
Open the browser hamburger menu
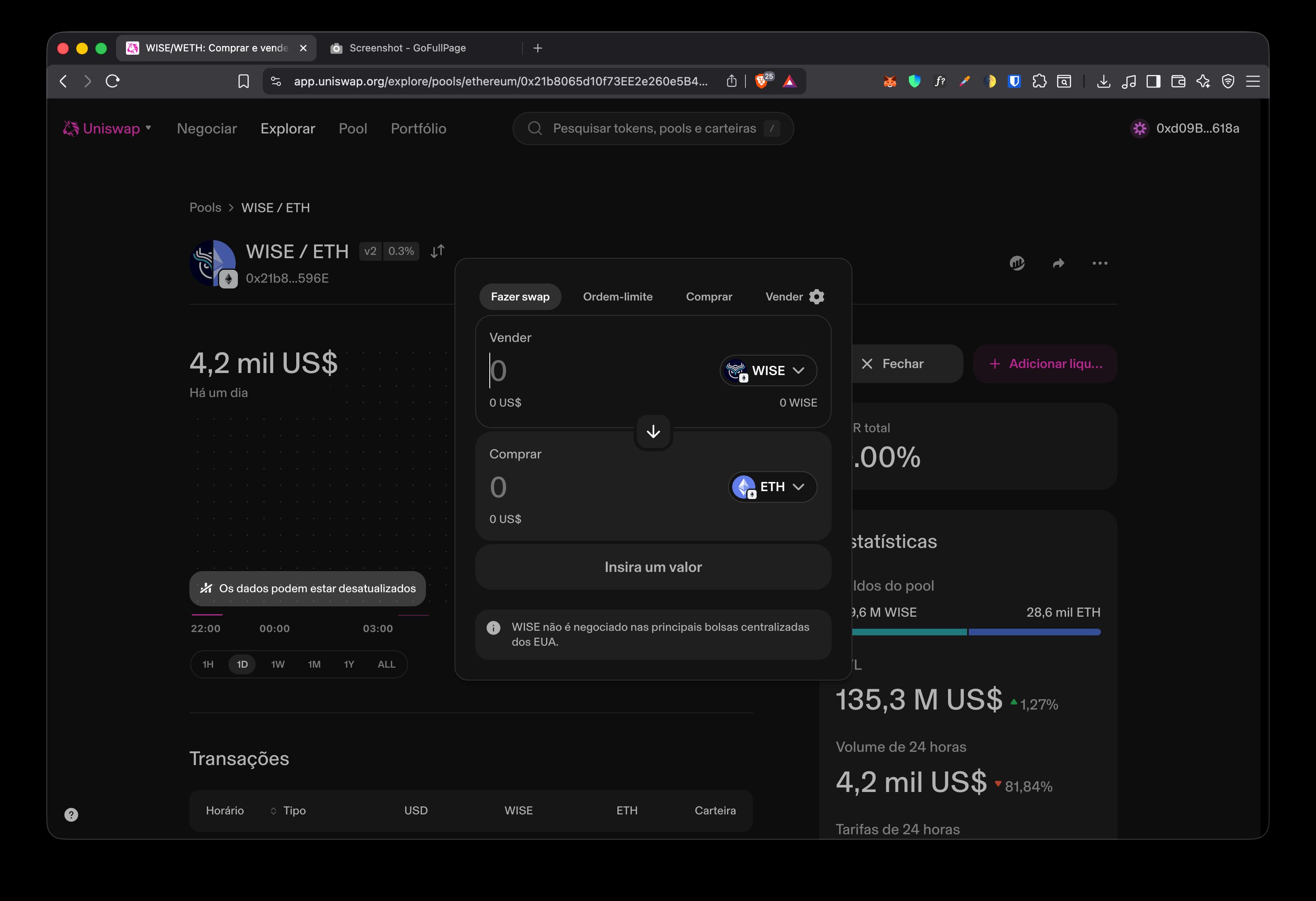point(1253,82)
